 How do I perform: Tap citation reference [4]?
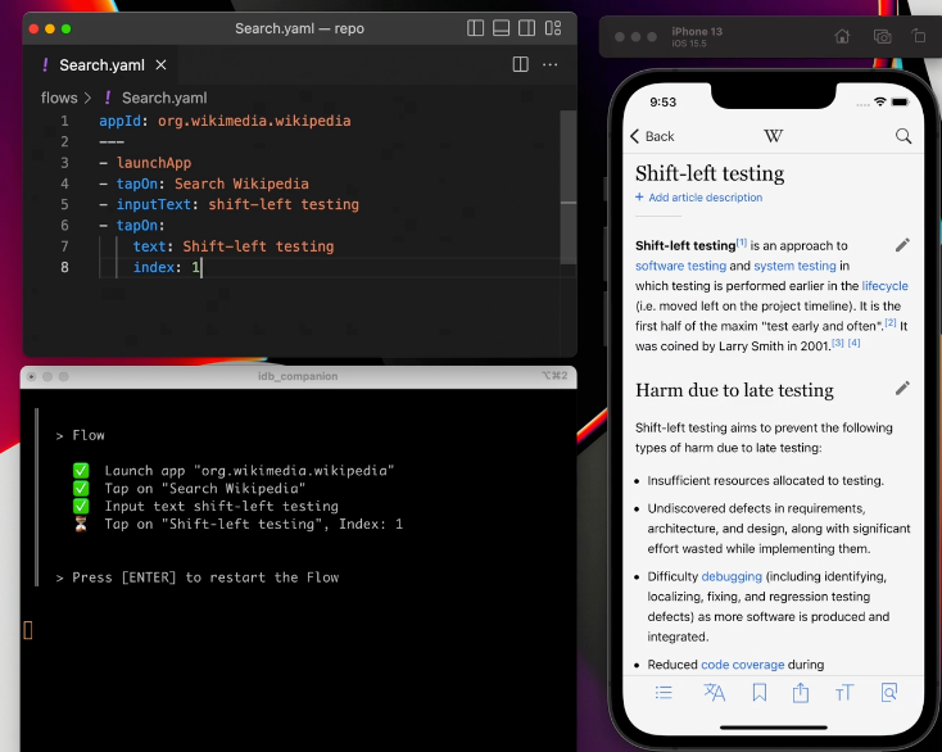[x=854, y=343]
